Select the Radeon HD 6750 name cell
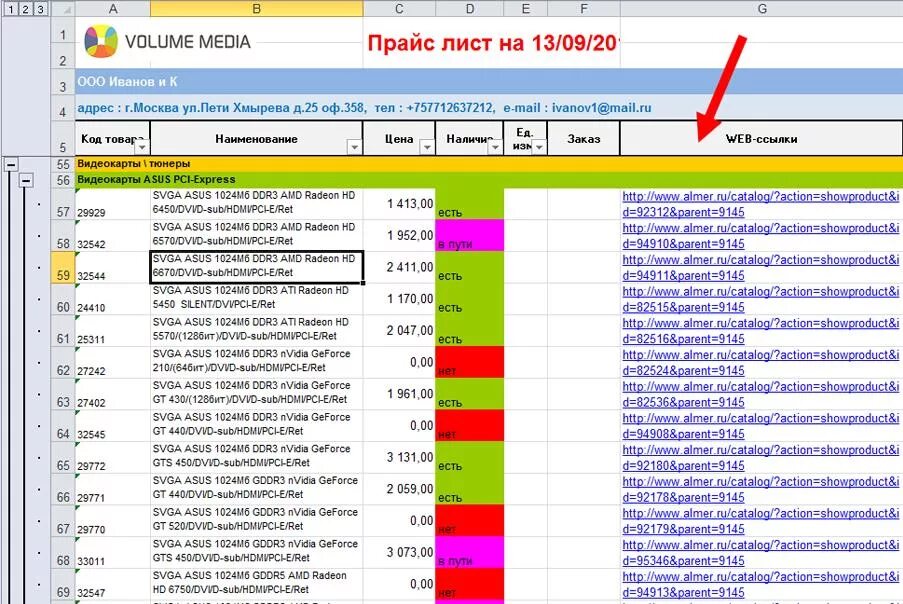Viewport: 903px width, 604px height. coord(257,584)
